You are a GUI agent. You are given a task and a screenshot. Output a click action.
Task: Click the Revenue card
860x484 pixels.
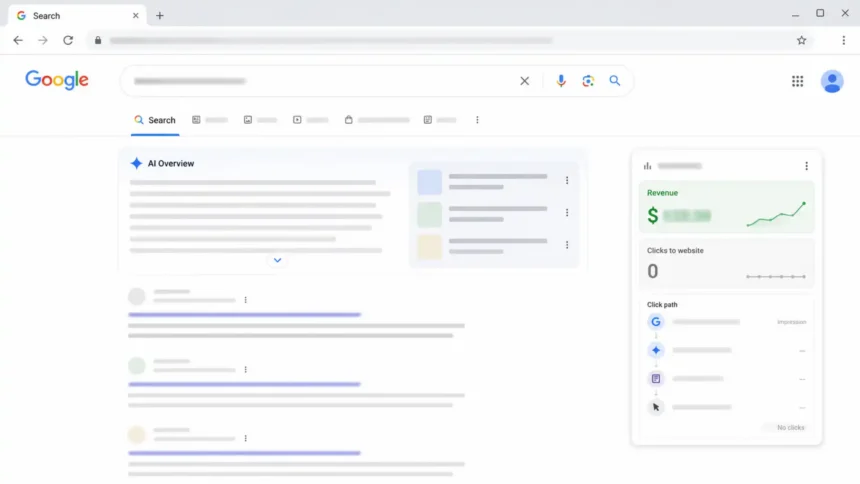tap(726, 207)
